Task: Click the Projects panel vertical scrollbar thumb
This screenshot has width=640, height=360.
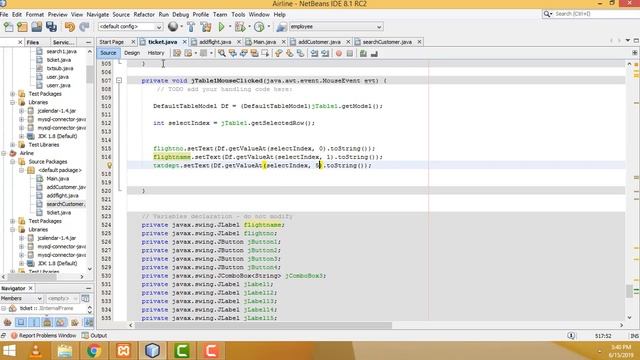Action: point(89,74)
